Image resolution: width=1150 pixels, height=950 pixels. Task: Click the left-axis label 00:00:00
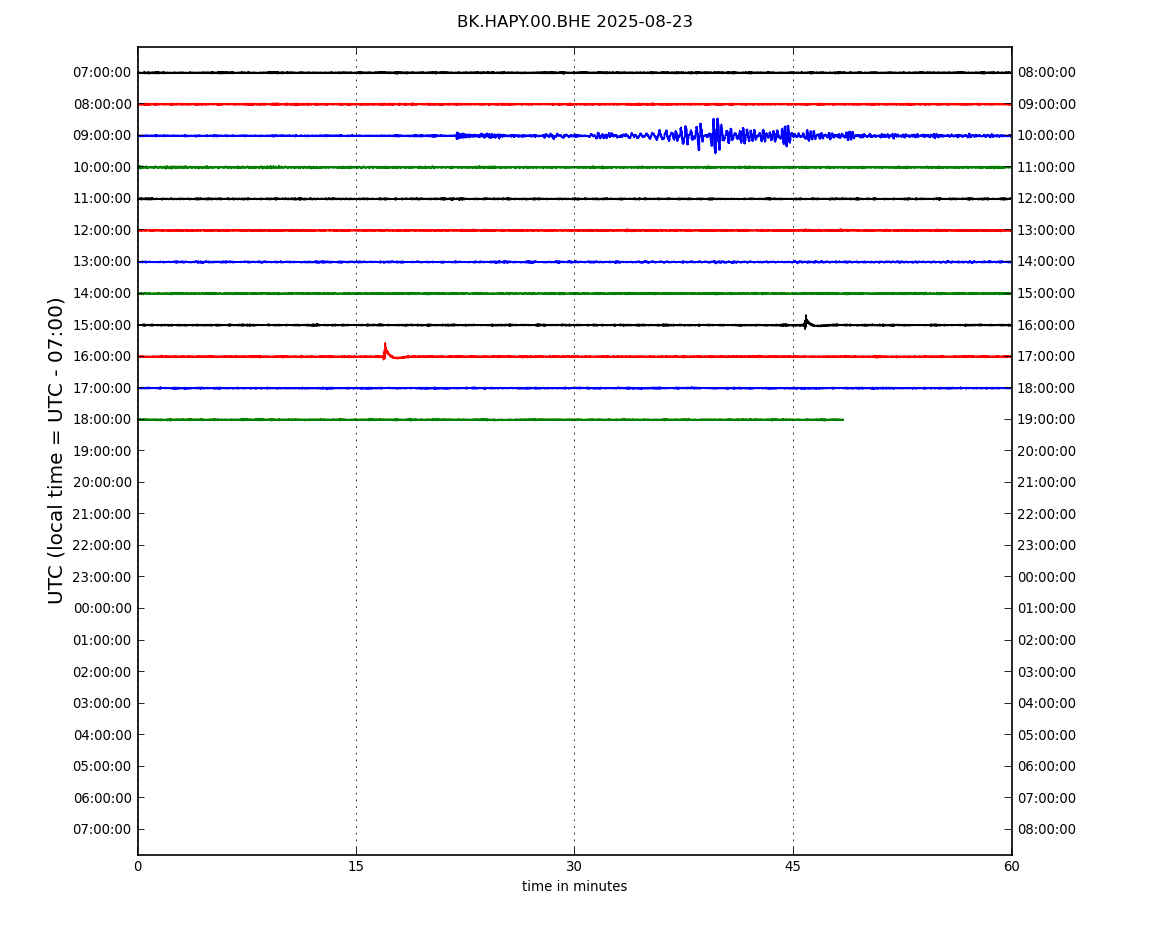pyautogui.click(x=103, y=609)
